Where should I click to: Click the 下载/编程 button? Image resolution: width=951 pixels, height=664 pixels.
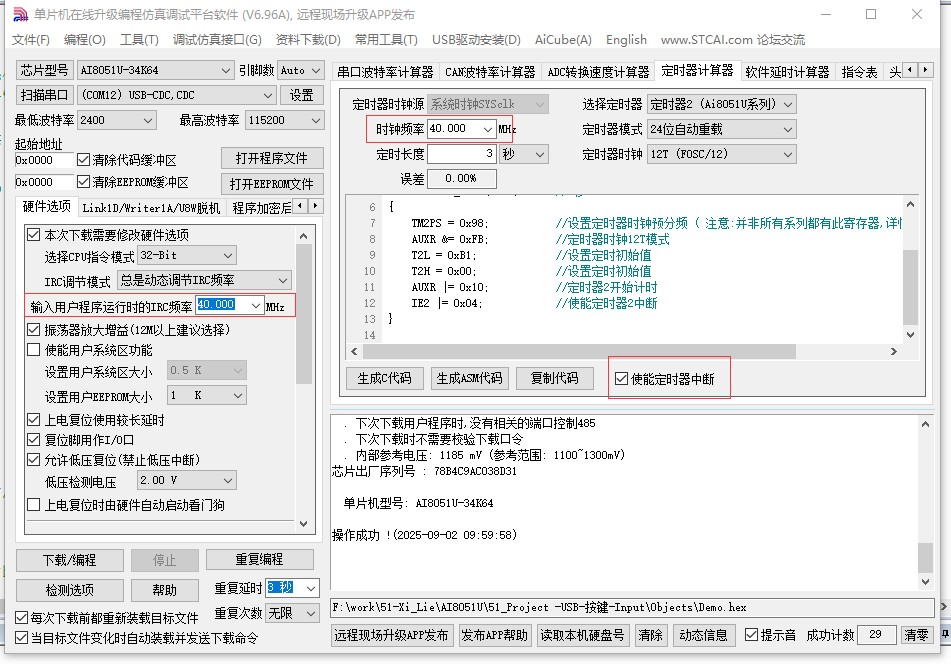tap(69, 559)
